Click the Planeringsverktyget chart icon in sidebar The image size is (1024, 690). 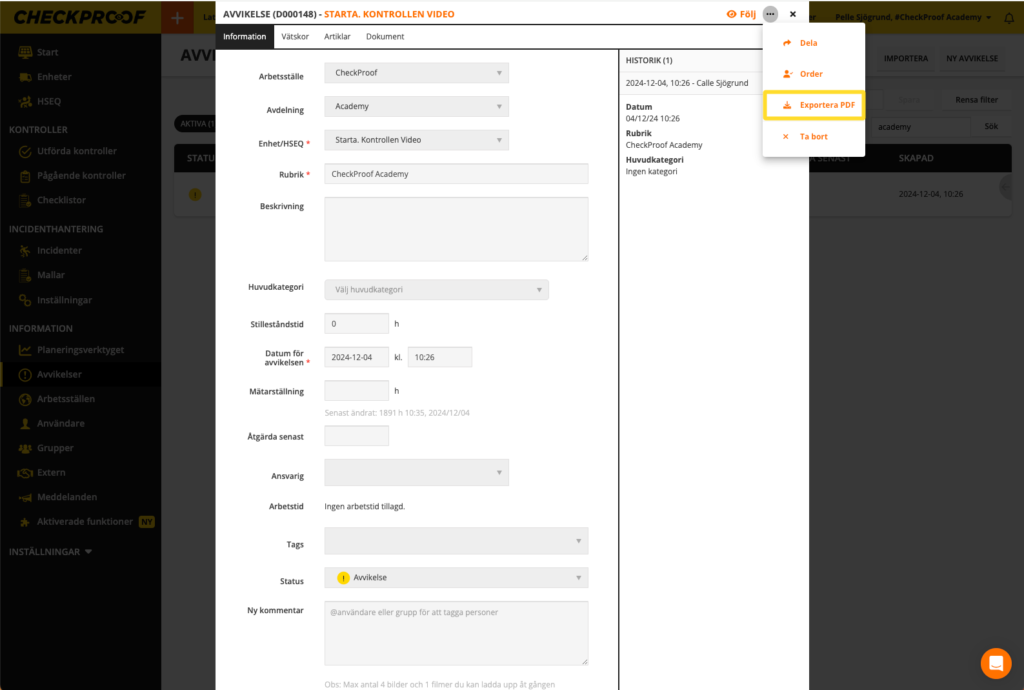coord(25,351)
